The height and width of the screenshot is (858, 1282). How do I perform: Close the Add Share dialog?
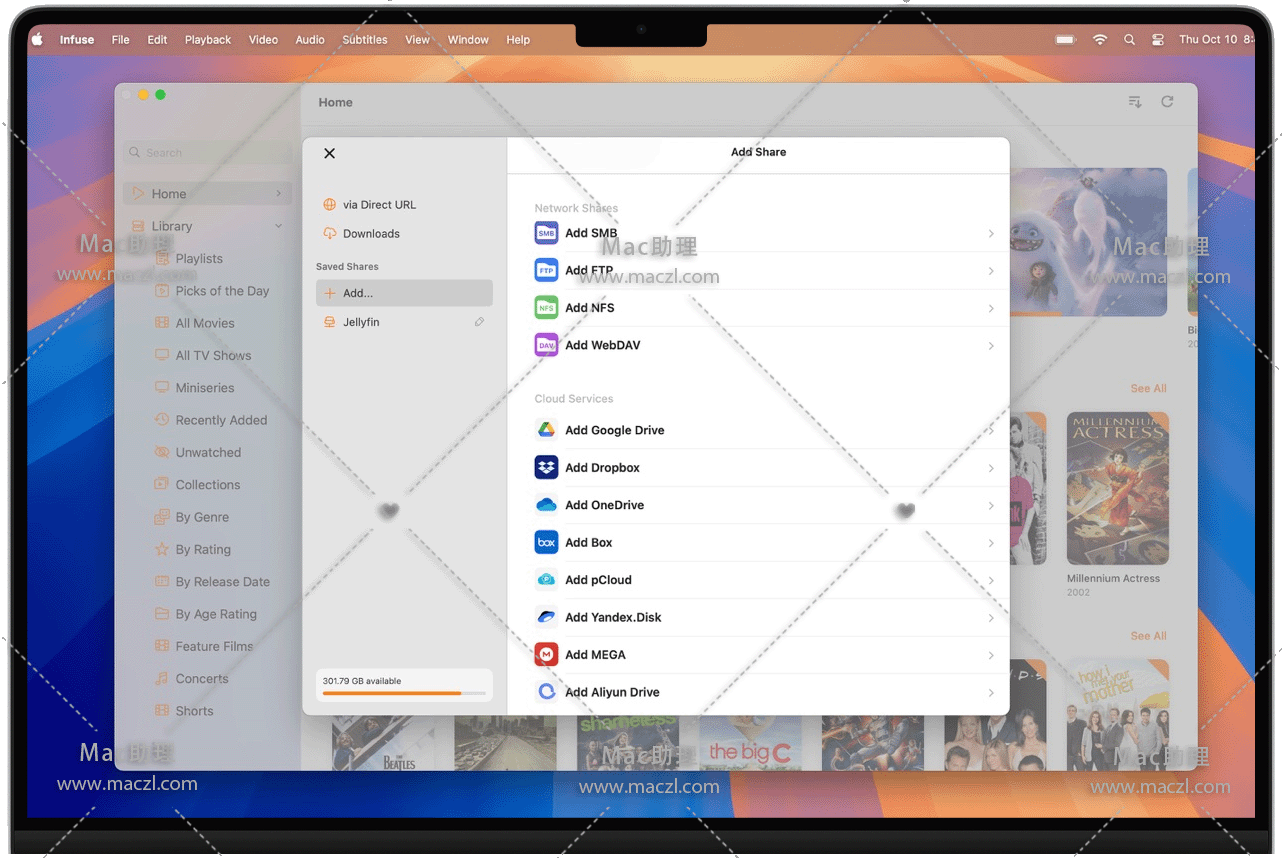point(329,153)
